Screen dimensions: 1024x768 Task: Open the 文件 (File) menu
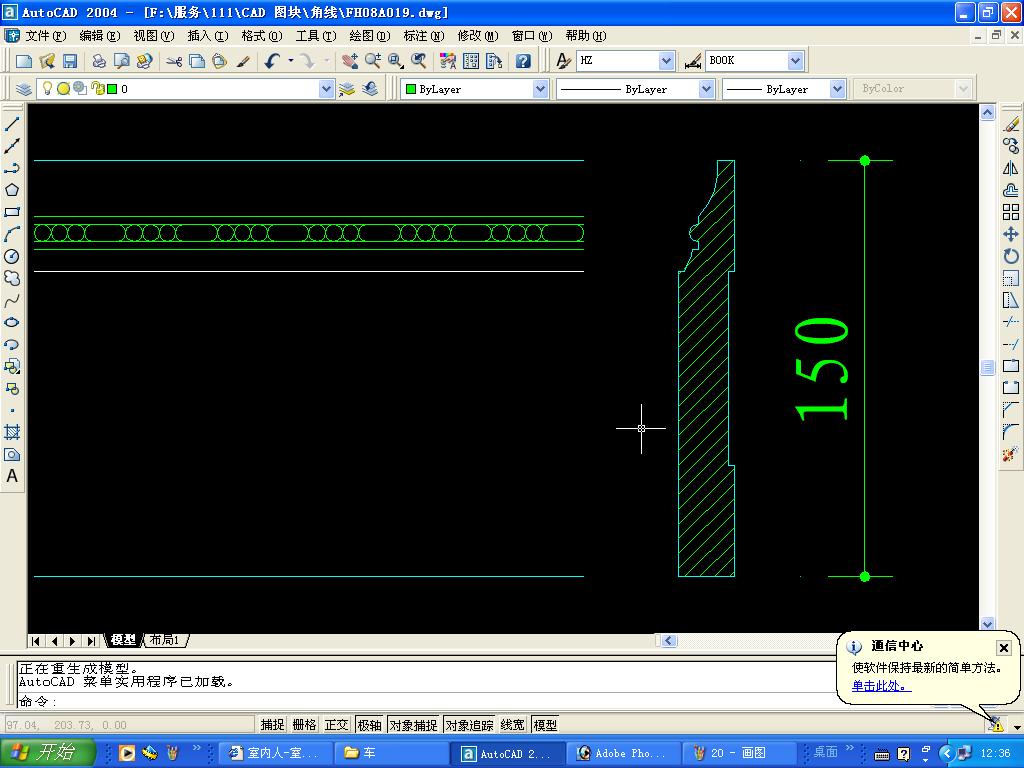pyautogui.click(x=45, y=35)
